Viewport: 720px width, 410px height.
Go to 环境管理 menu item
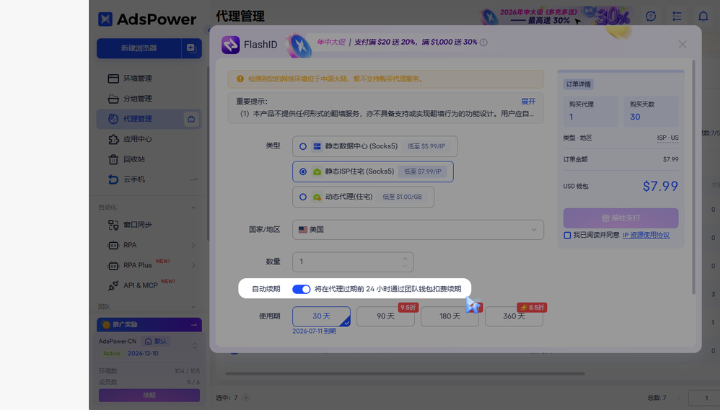(x=137, y=79)
